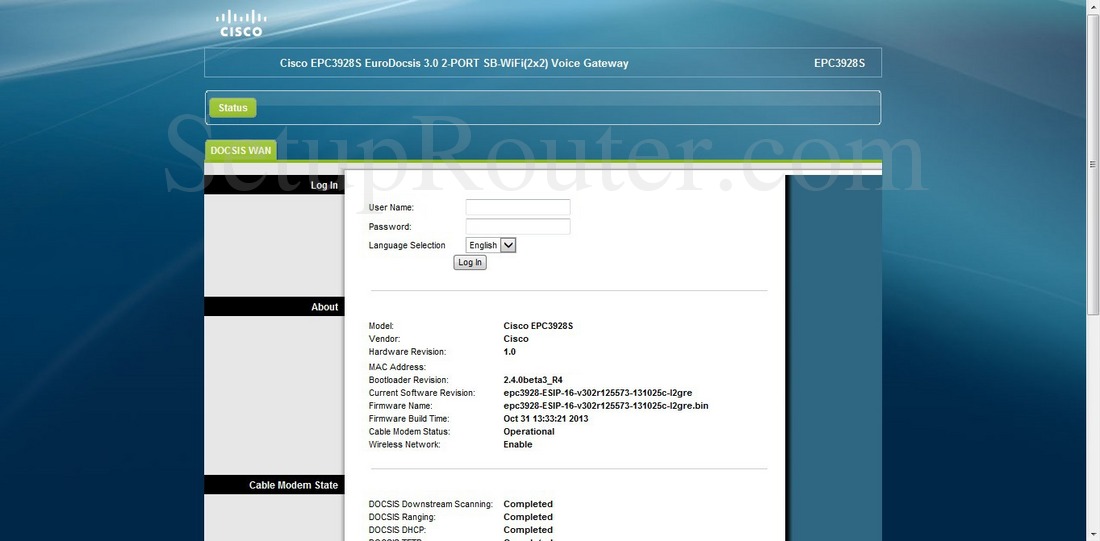Click the scrollbar down arrow
The image size is (1100, 541).
coord(1092,533)
